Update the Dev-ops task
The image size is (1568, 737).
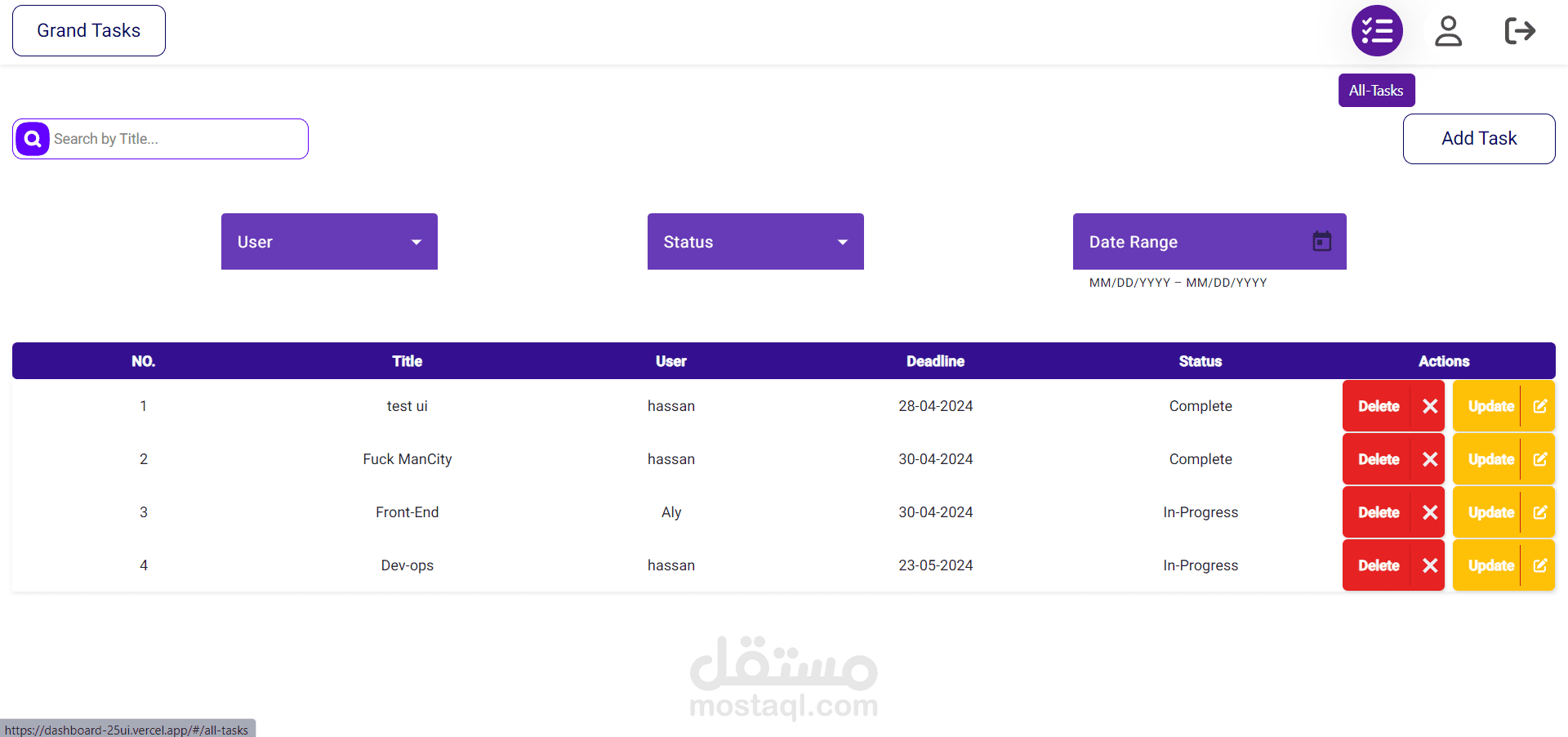1503,565
